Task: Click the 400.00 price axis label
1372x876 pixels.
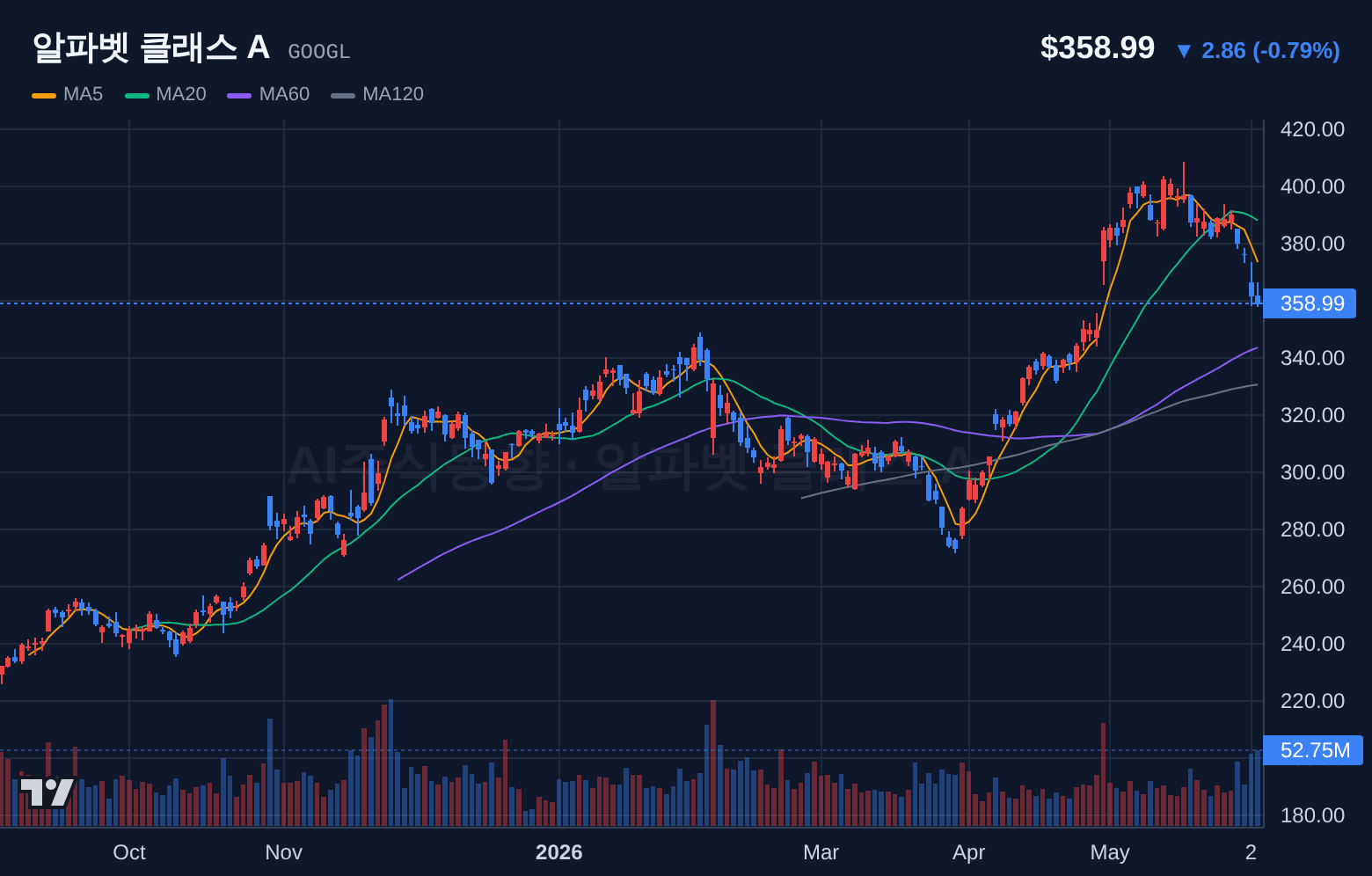Action: pos(1312,186)
